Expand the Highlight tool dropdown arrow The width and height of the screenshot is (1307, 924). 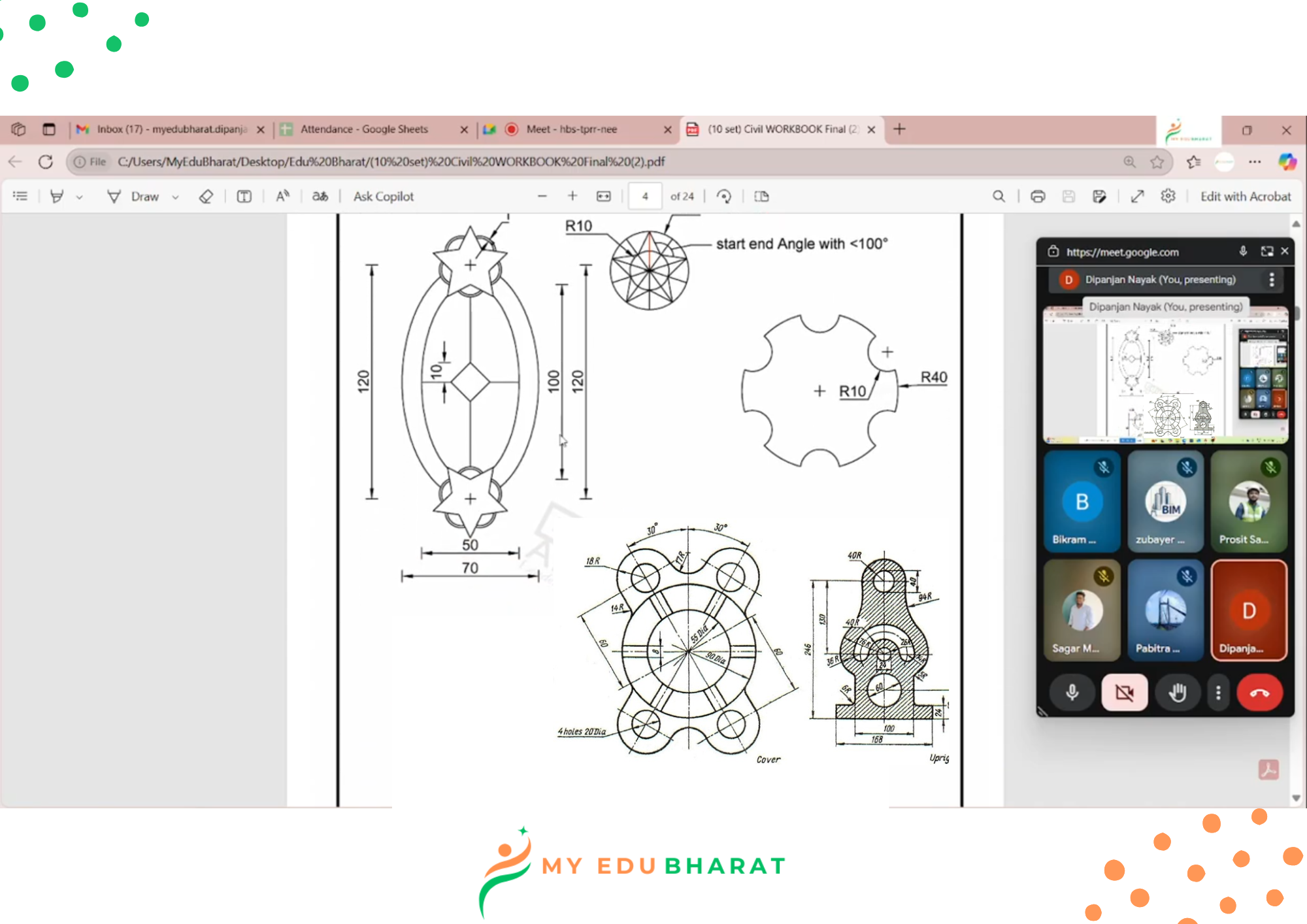[79, 197]
